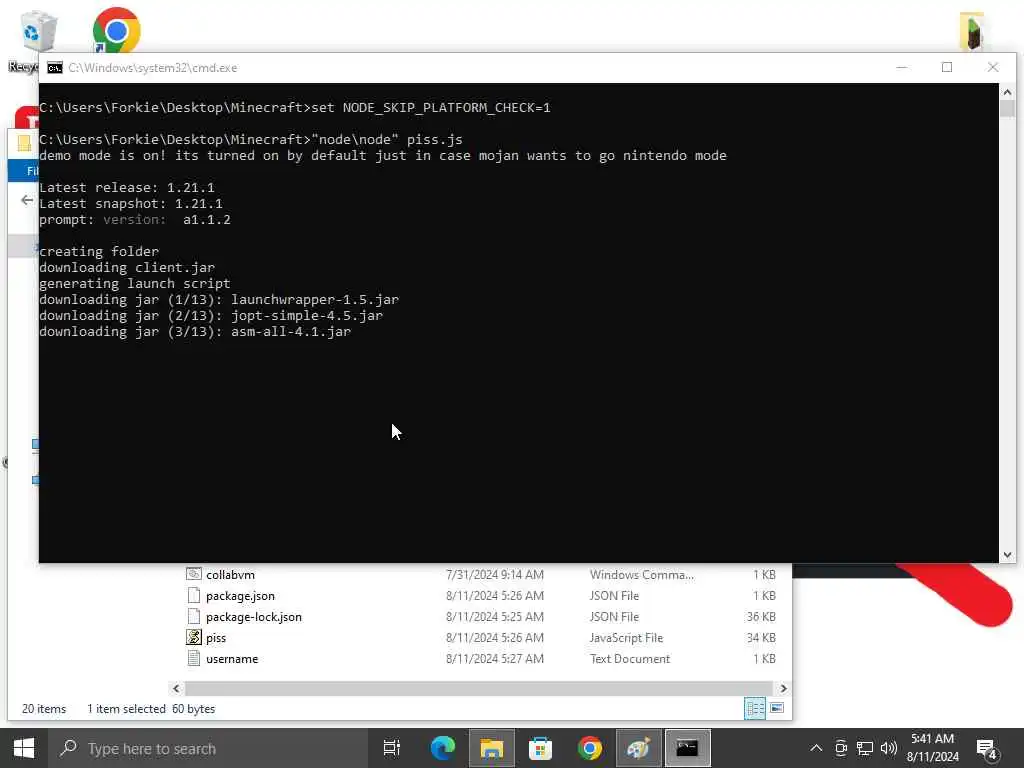
Task: Select the collabvm file name
Action: click(230, 575)
